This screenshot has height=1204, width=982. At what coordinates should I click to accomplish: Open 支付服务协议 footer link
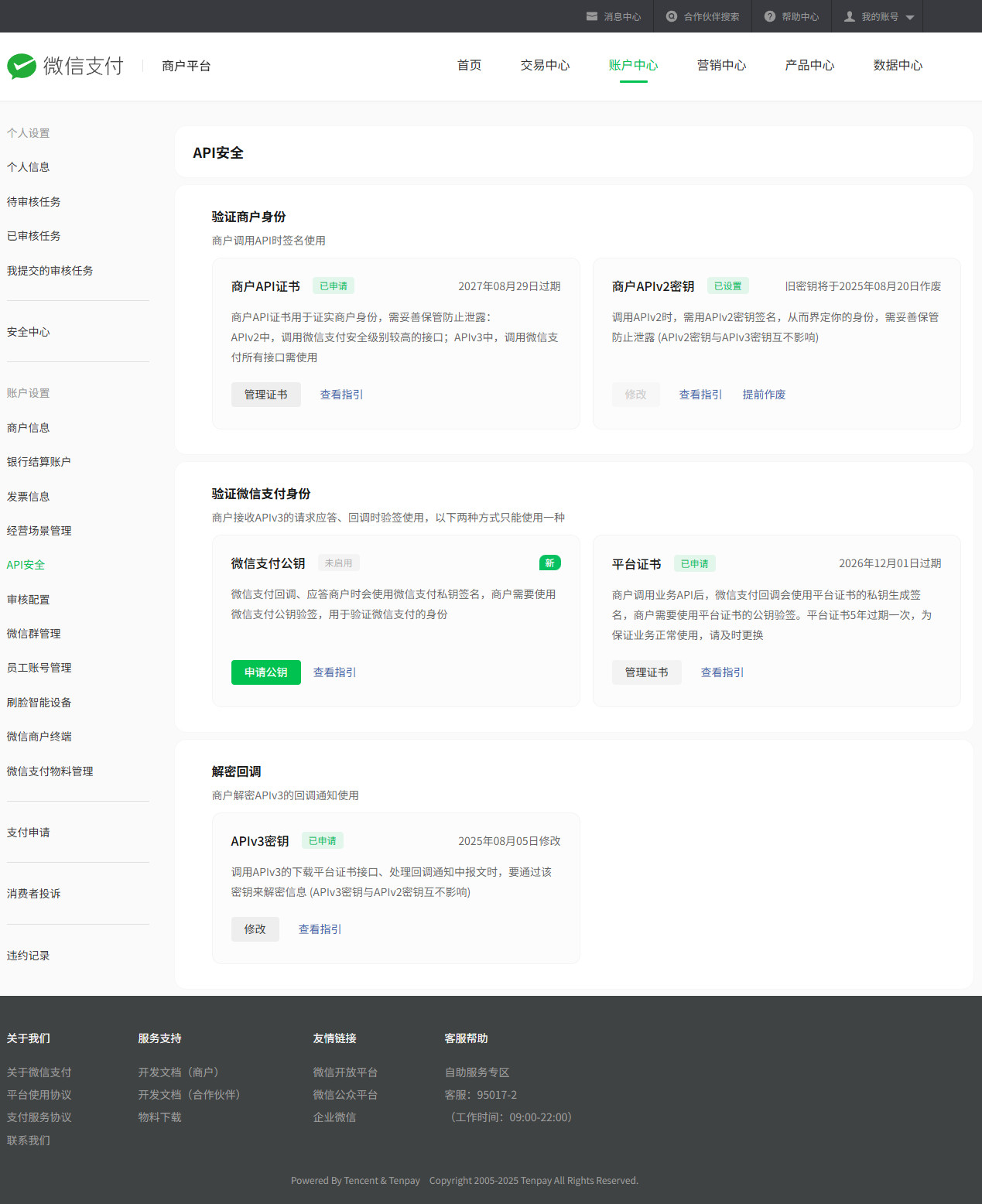click(39, 1117)
